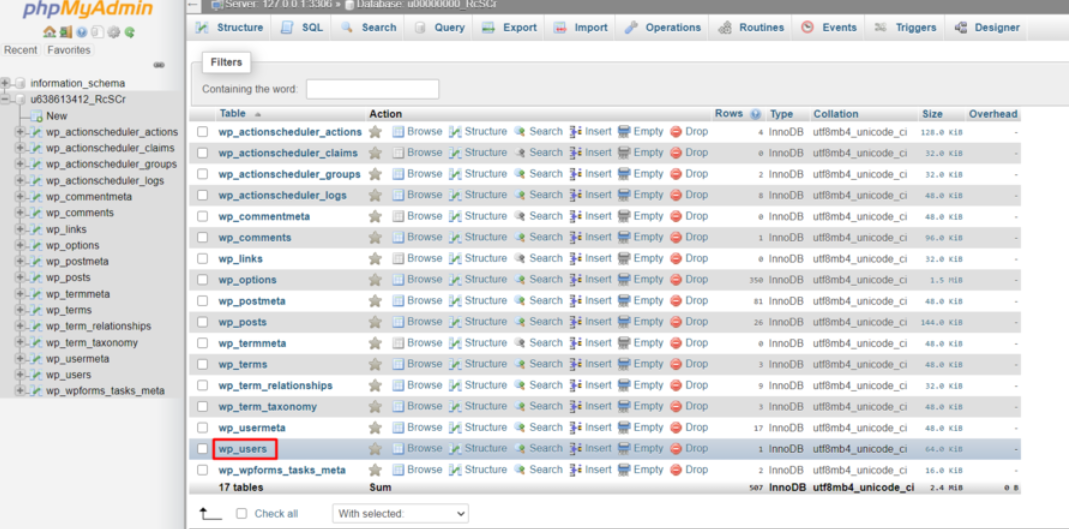The height and width of the screenshot is (529, 1069).
Task: Expand wp_posts in the sidebar tree
Action: pos(20,278)
